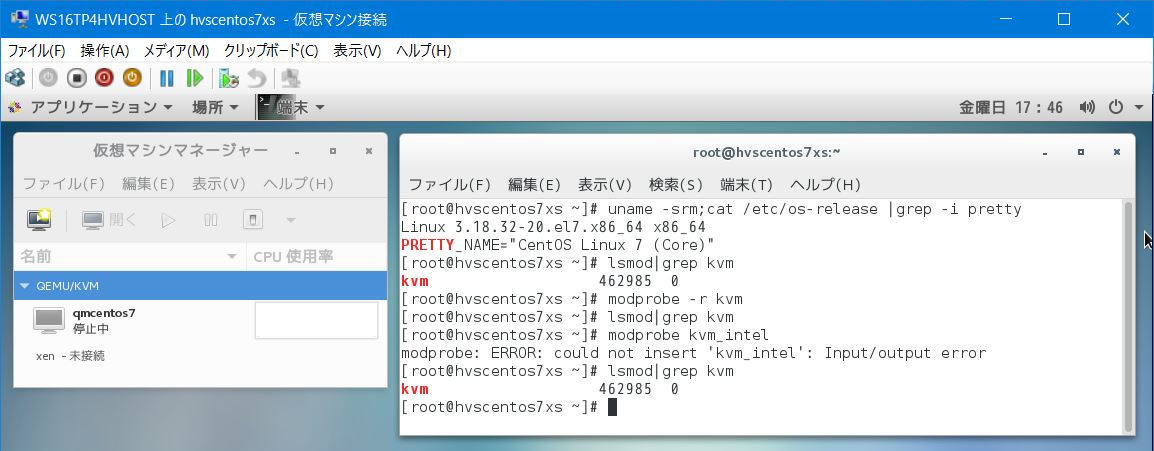Open the terminal 表示(V) menu

tap(605, 184)
